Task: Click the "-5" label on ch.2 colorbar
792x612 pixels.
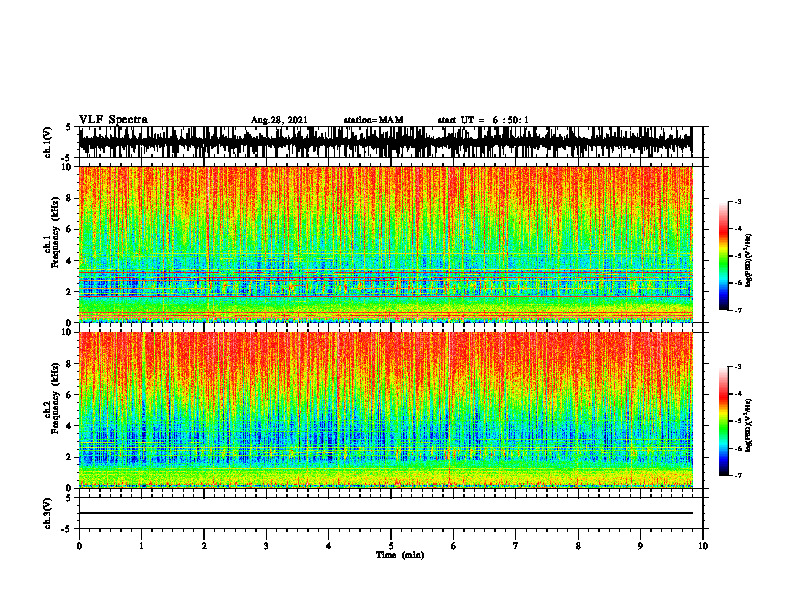Action: 738,421
